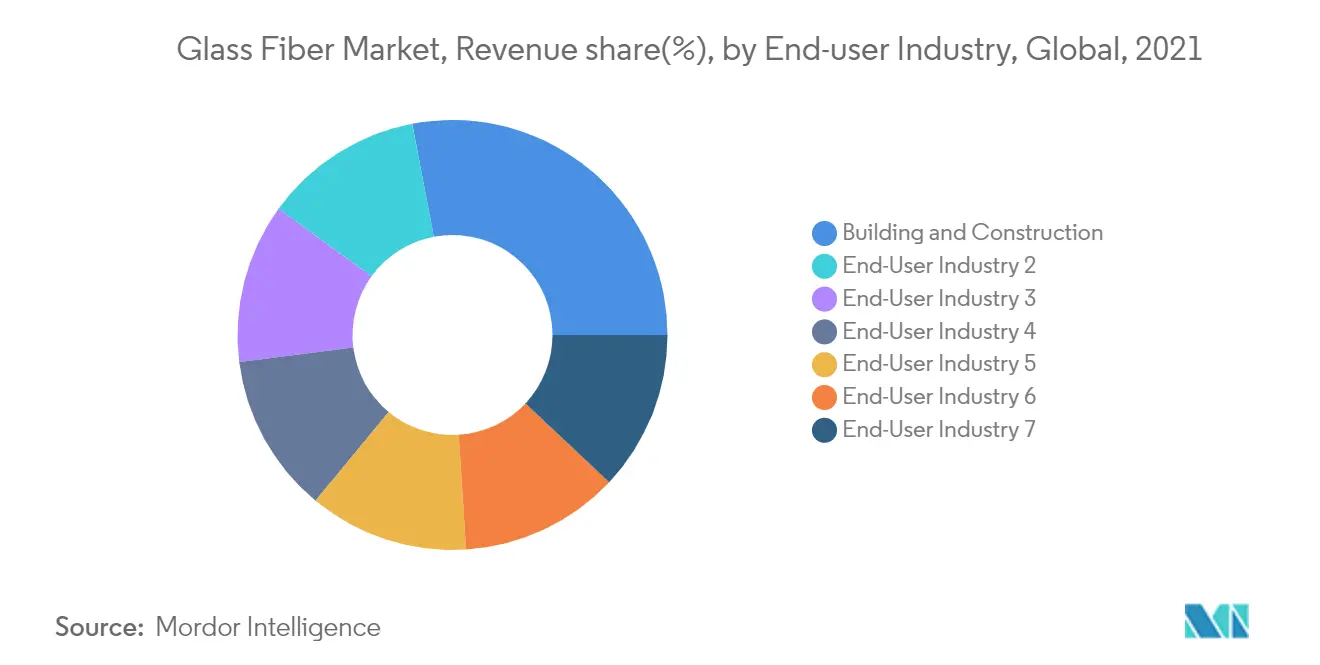Image resolution: width=1320 pixels, height=665 pixels.
Task: Click the End-User Industry 4 gray-blue legend dot
Action: (x=825, y=332)
